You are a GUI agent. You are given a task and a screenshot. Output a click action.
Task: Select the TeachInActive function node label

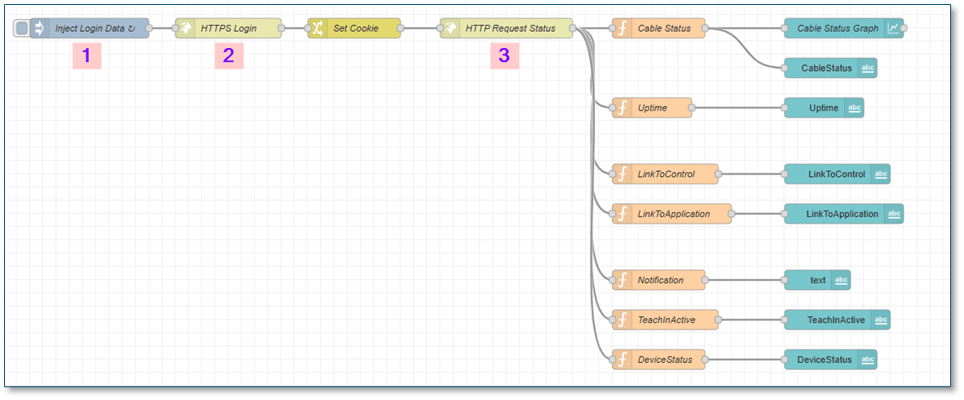point(667,320)
